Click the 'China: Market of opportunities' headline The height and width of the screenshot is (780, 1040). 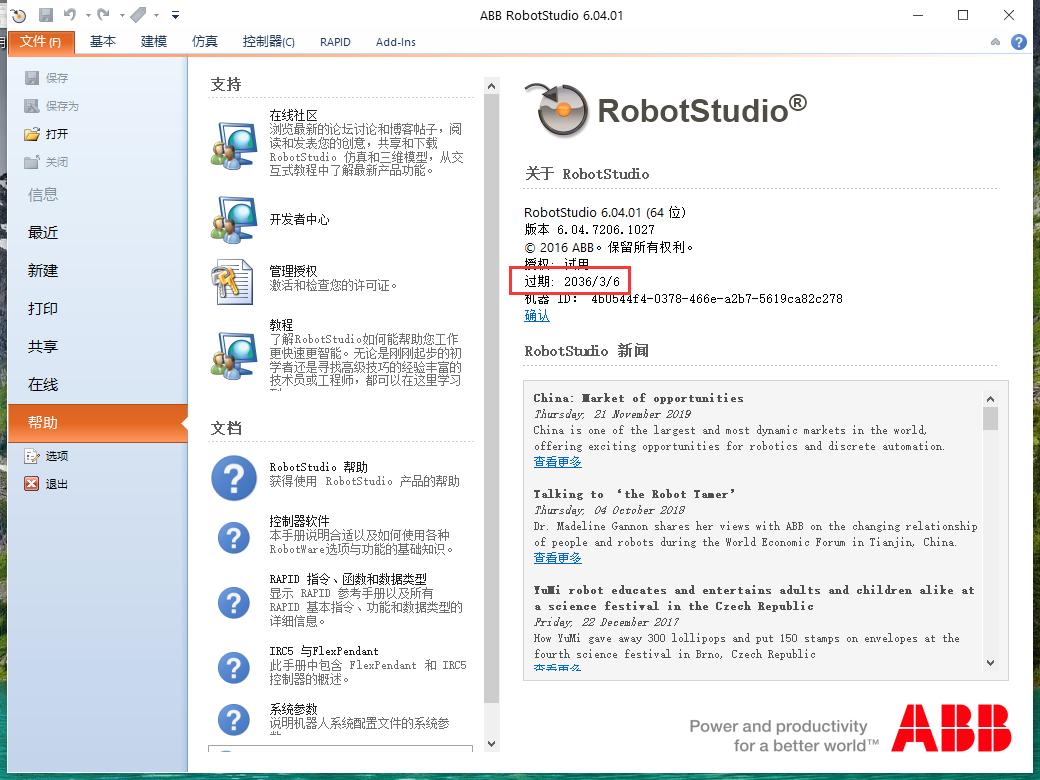(x=638, y=398)
